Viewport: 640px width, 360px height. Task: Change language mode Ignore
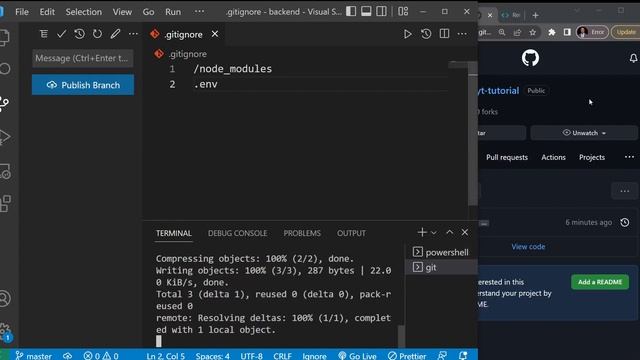(x=314, y=356)
